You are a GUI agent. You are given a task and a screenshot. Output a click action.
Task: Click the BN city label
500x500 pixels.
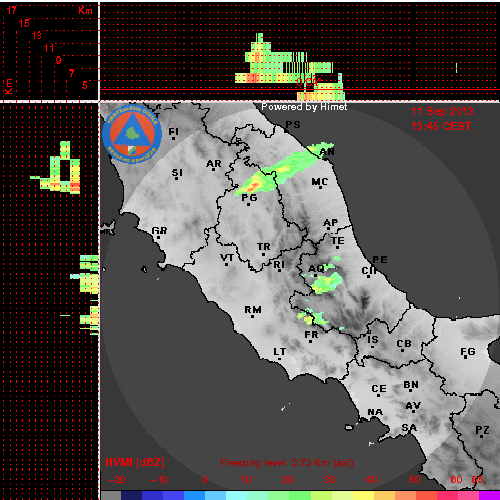411,385
